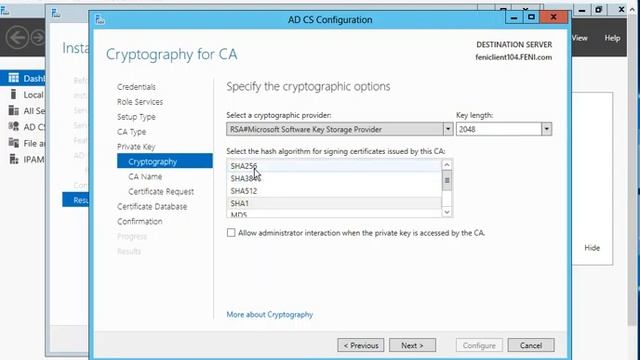This screenshot has height=360, width=640.
Task: Maximize the AD CS Configuration window
Action: click(531, 18)
